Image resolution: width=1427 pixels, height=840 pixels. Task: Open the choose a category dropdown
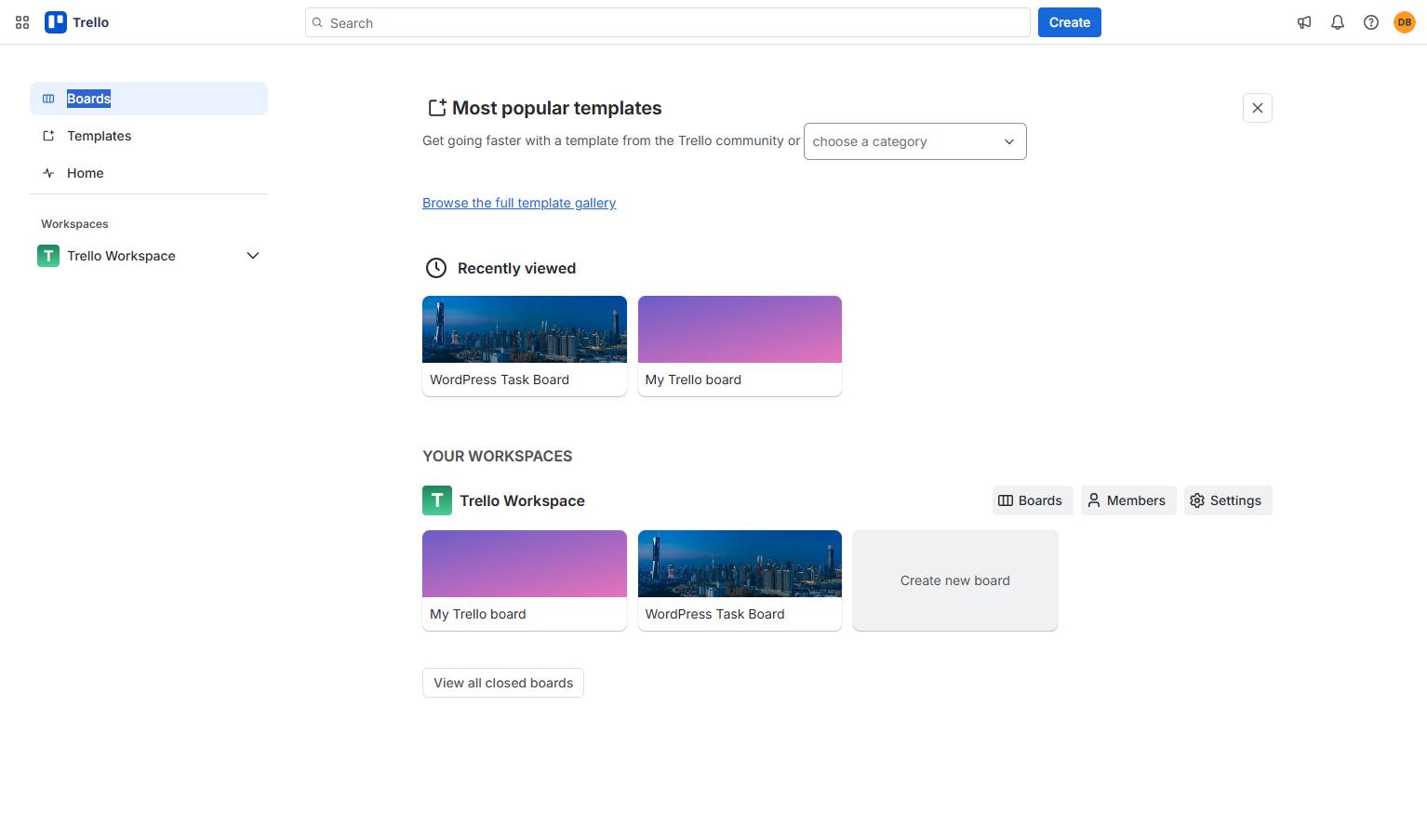915,141
